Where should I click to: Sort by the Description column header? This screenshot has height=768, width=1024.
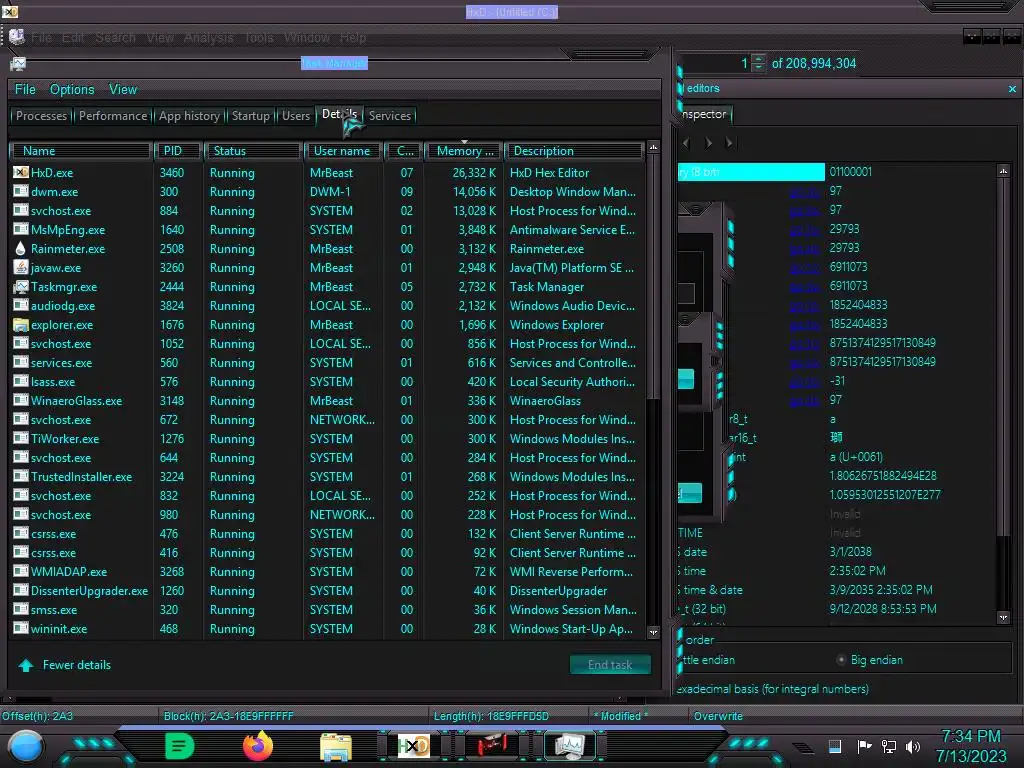574,151
